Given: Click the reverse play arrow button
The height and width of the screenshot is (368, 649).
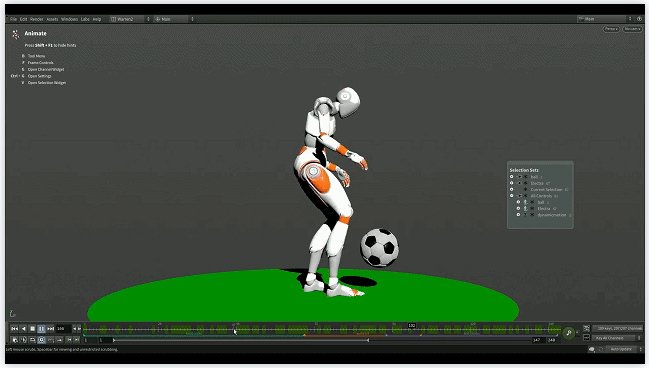Looking at the screenshot, I should pyautogui.click(x=24, y=329).
